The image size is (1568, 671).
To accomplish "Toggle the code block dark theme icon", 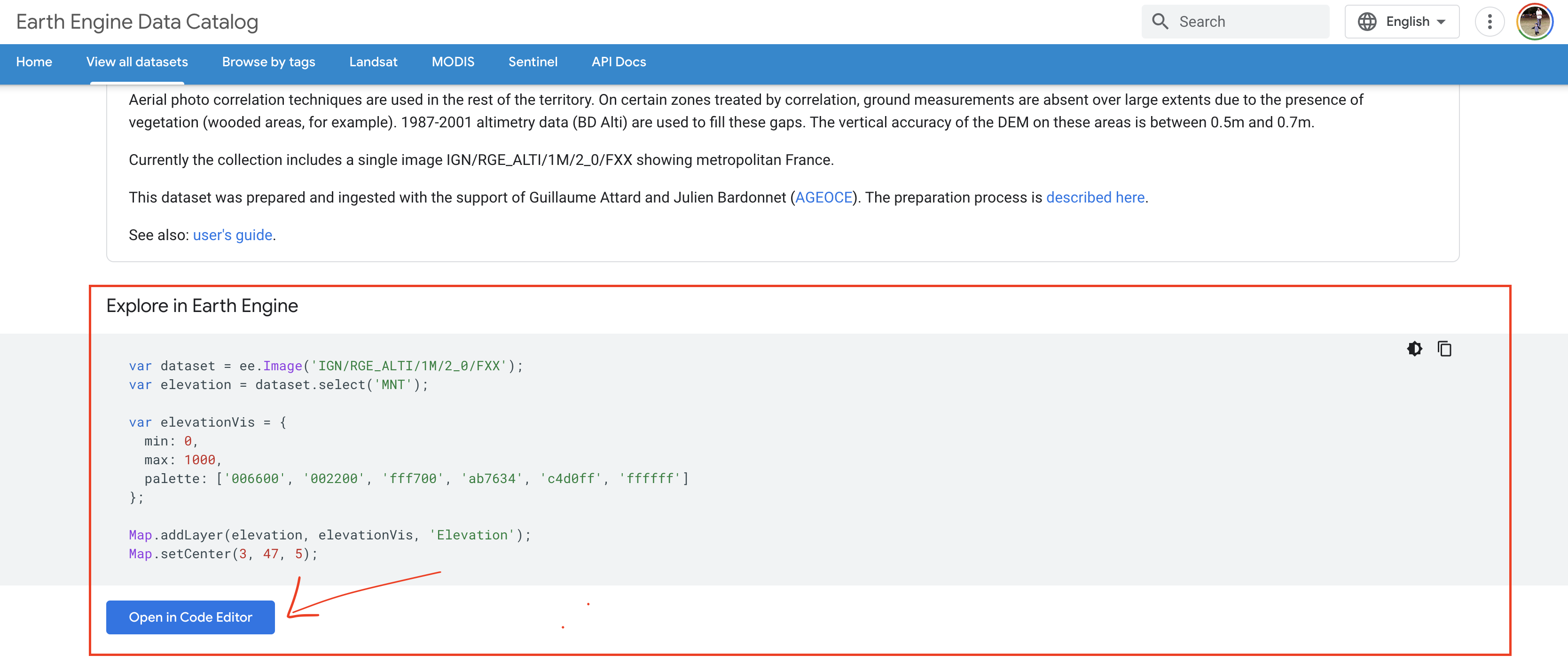I will click(1415, 349).
